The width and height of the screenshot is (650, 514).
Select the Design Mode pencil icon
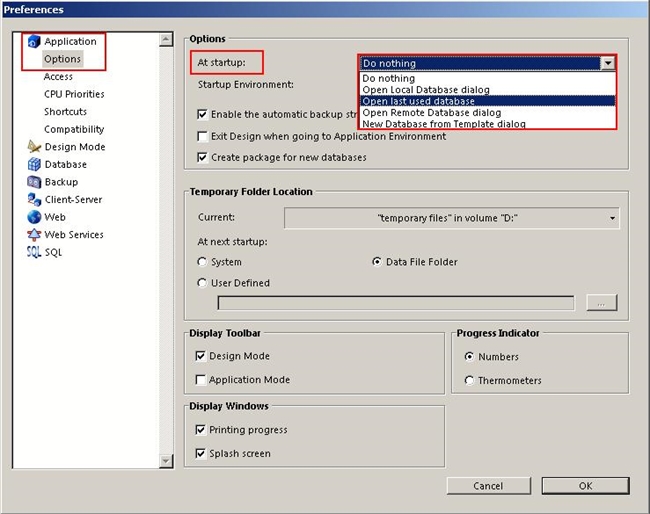pyautogui.click(x=34, y=147)
